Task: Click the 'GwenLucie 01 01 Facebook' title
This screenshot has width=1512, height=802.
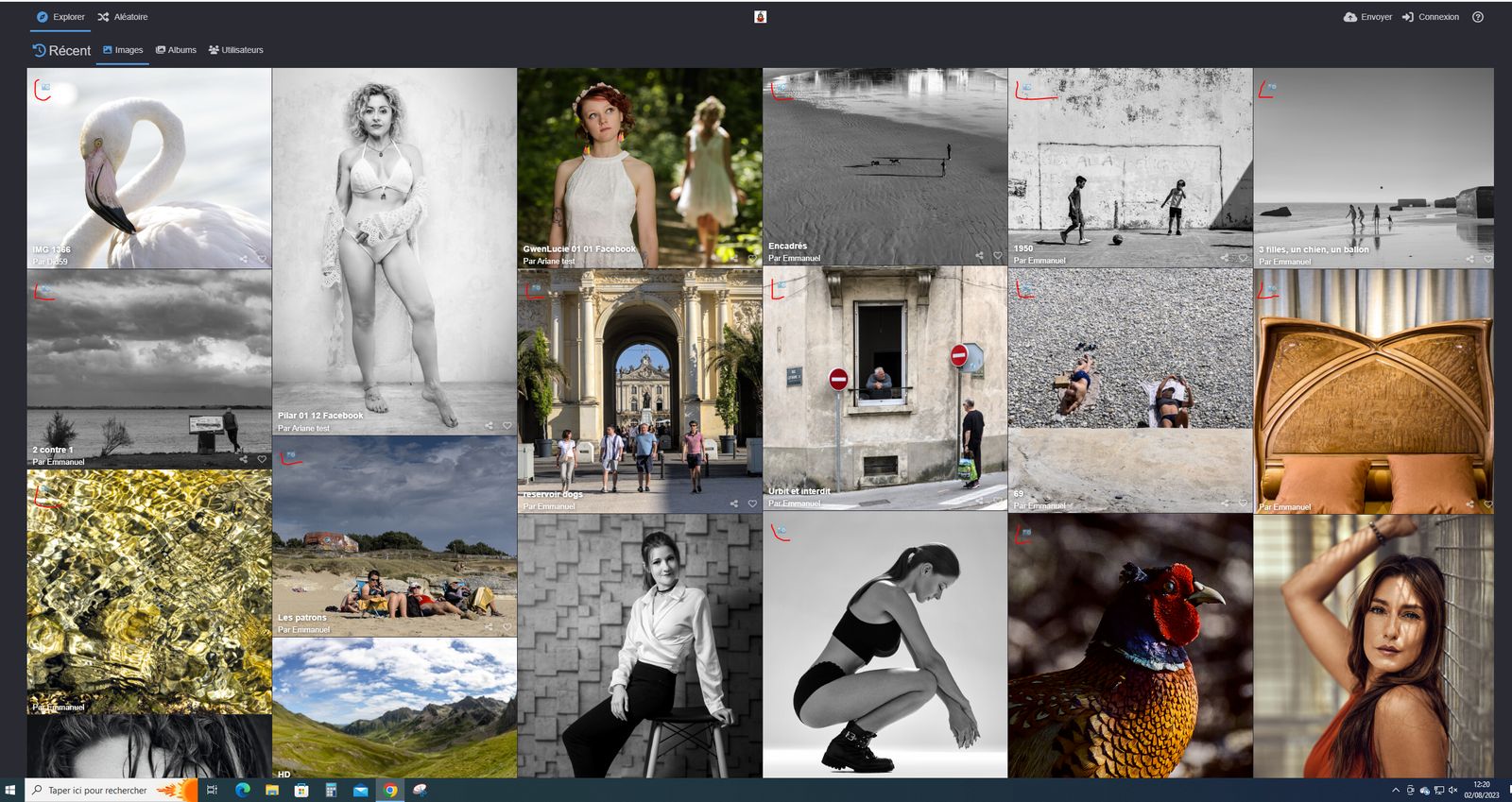Action: 579,249
